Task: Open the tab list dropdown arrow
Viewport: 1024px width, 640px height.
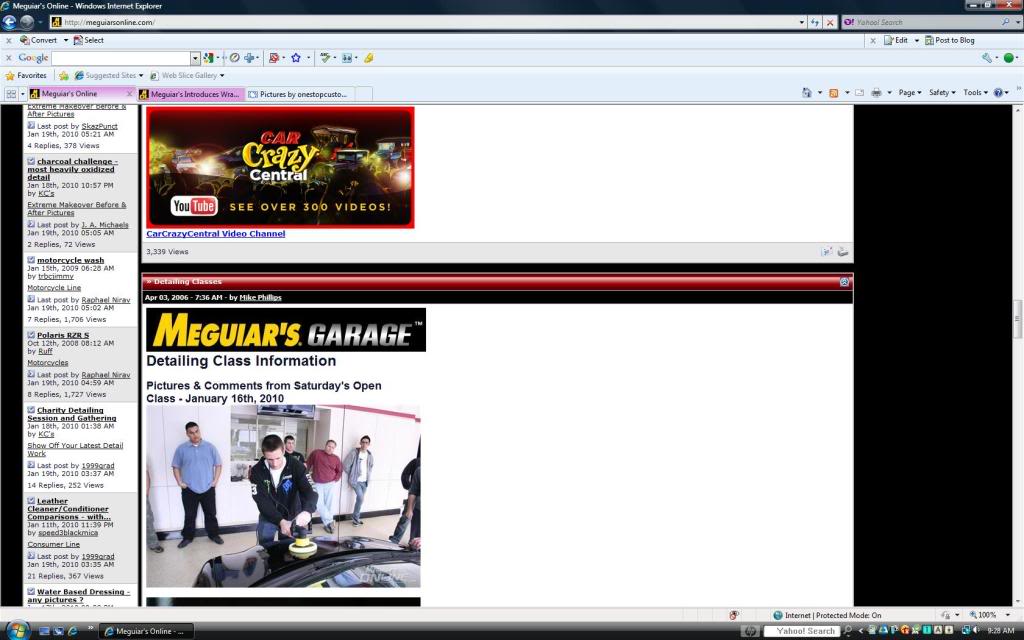Action: 23,94
